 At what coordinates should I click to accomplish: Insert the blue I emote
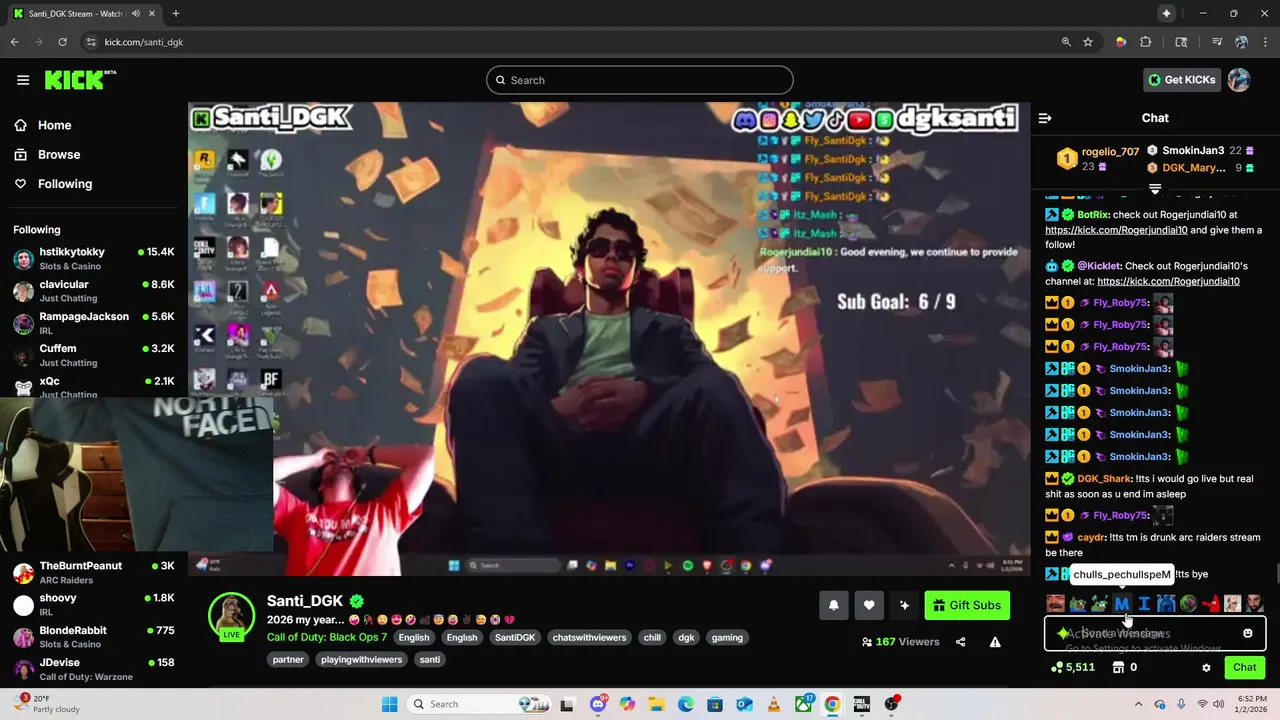[x=1144, y=604]
